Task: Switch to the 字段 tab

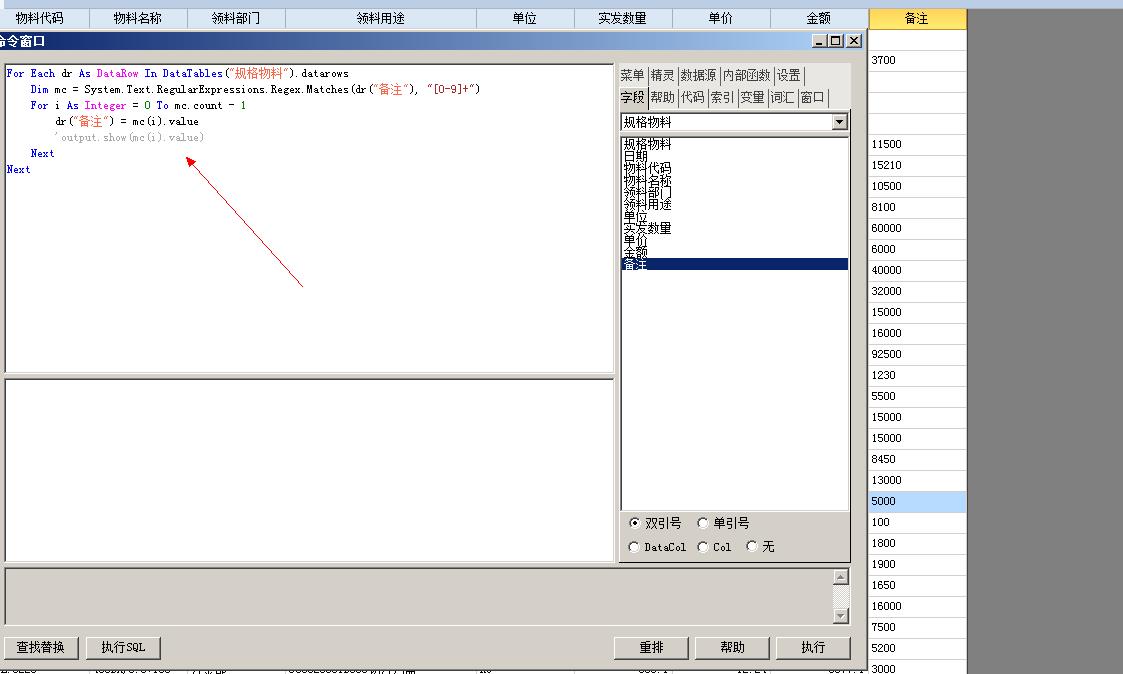Action: pos(632,97)
